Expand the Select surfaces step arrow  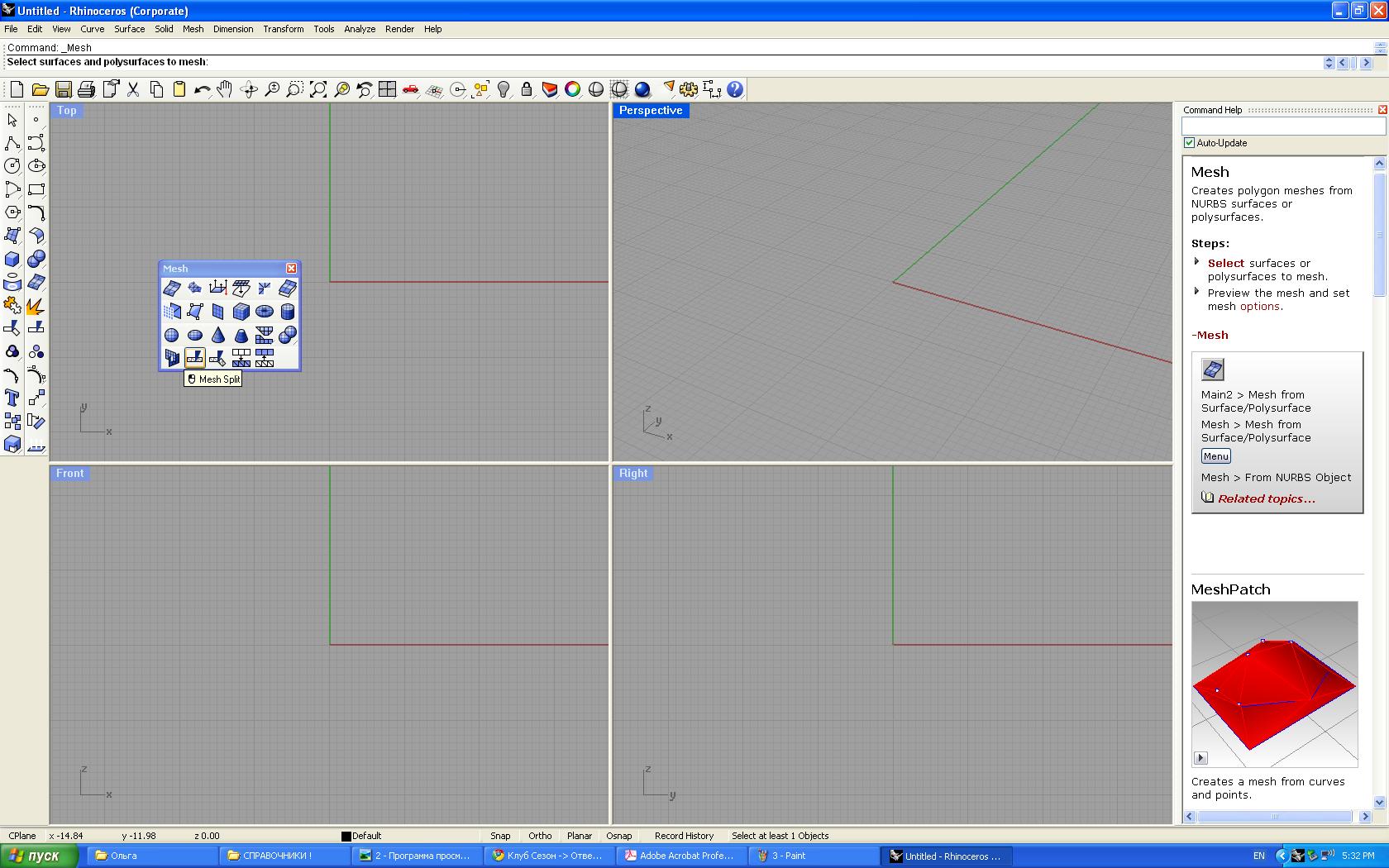coord(1196,262)
